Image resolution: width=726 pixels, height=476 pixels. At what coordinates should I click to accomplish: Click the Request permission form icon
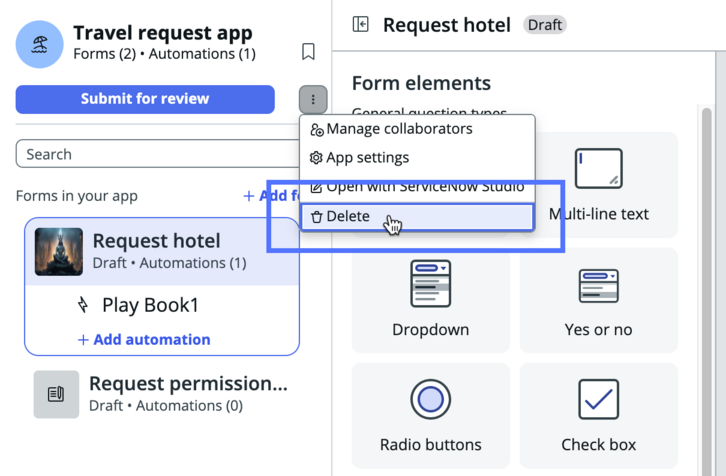click(56, 394)
